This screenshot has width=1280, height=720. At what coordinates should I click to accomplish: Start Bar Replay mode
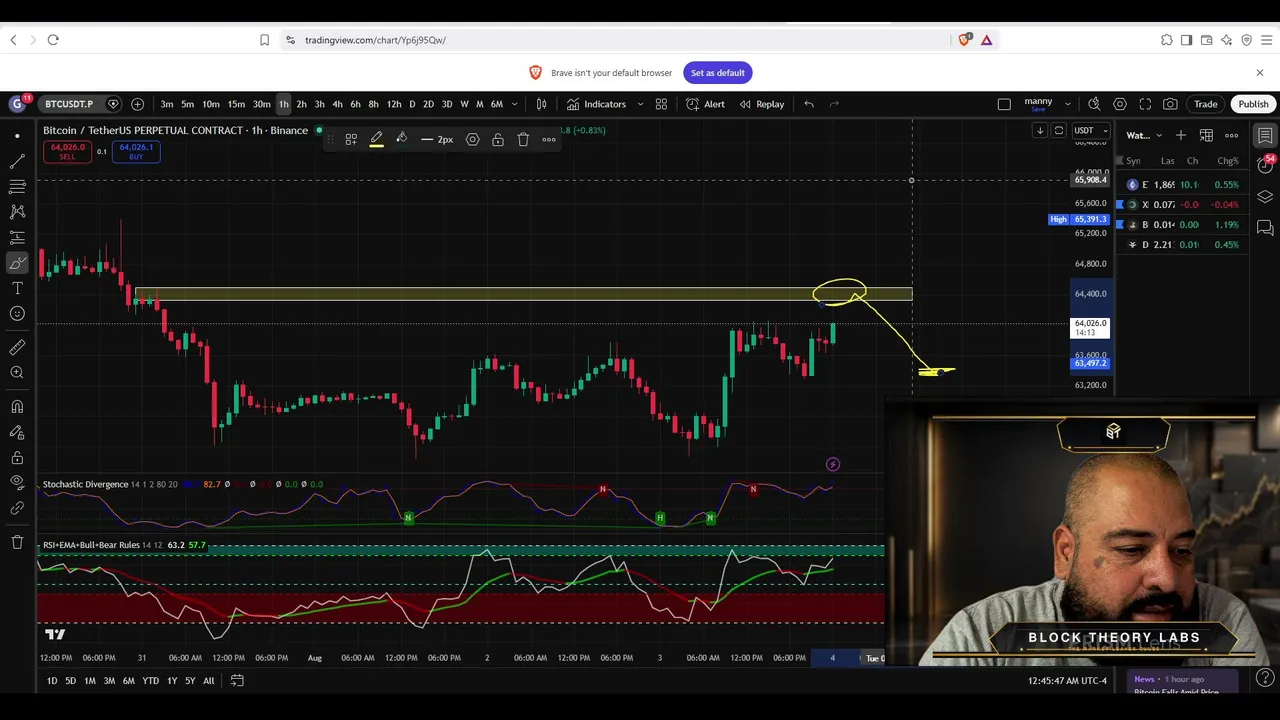(x=761, y=104)
